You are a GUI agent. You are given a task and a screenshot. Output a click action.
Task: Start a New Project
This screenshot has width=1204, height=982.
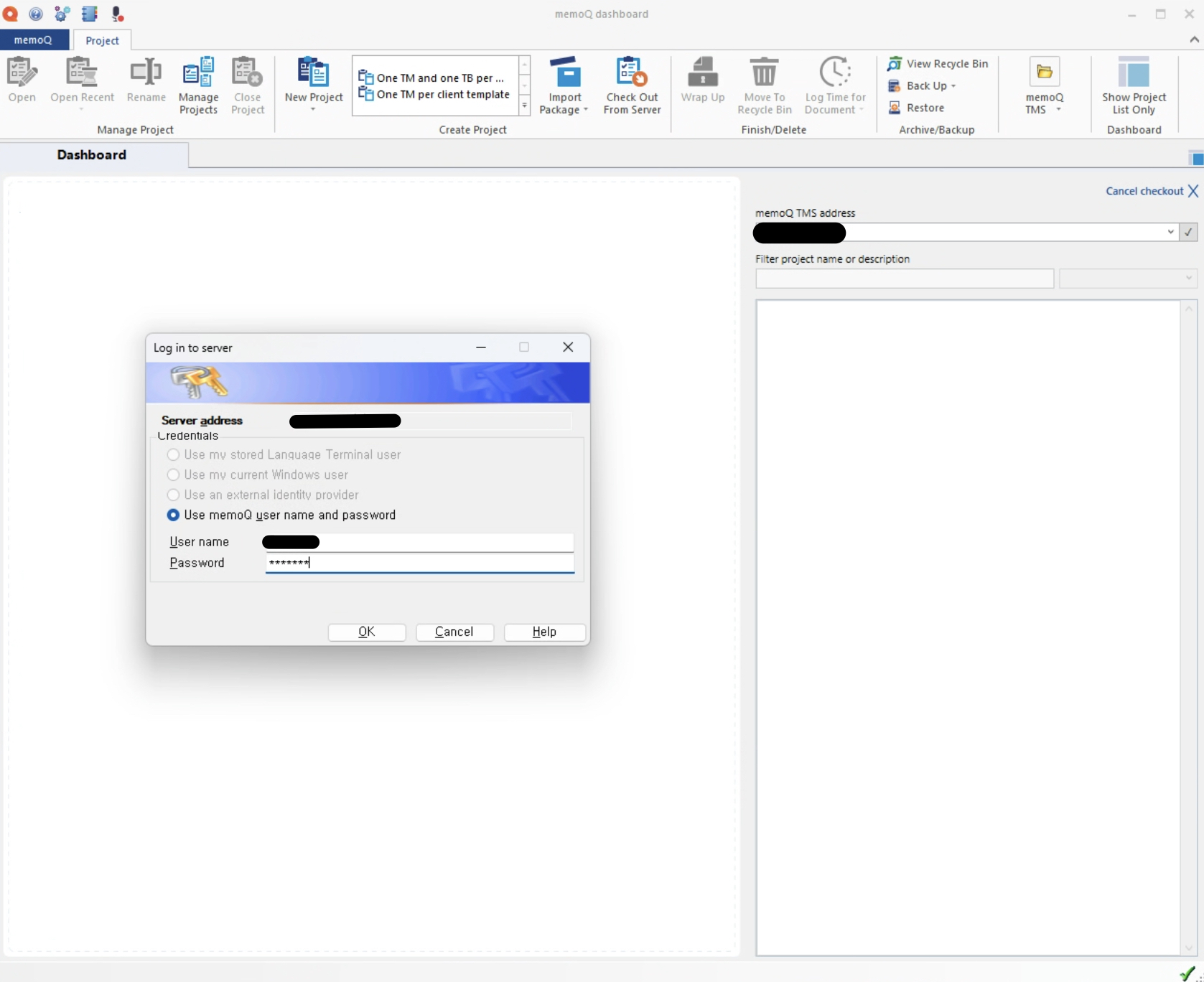(314, 79)
